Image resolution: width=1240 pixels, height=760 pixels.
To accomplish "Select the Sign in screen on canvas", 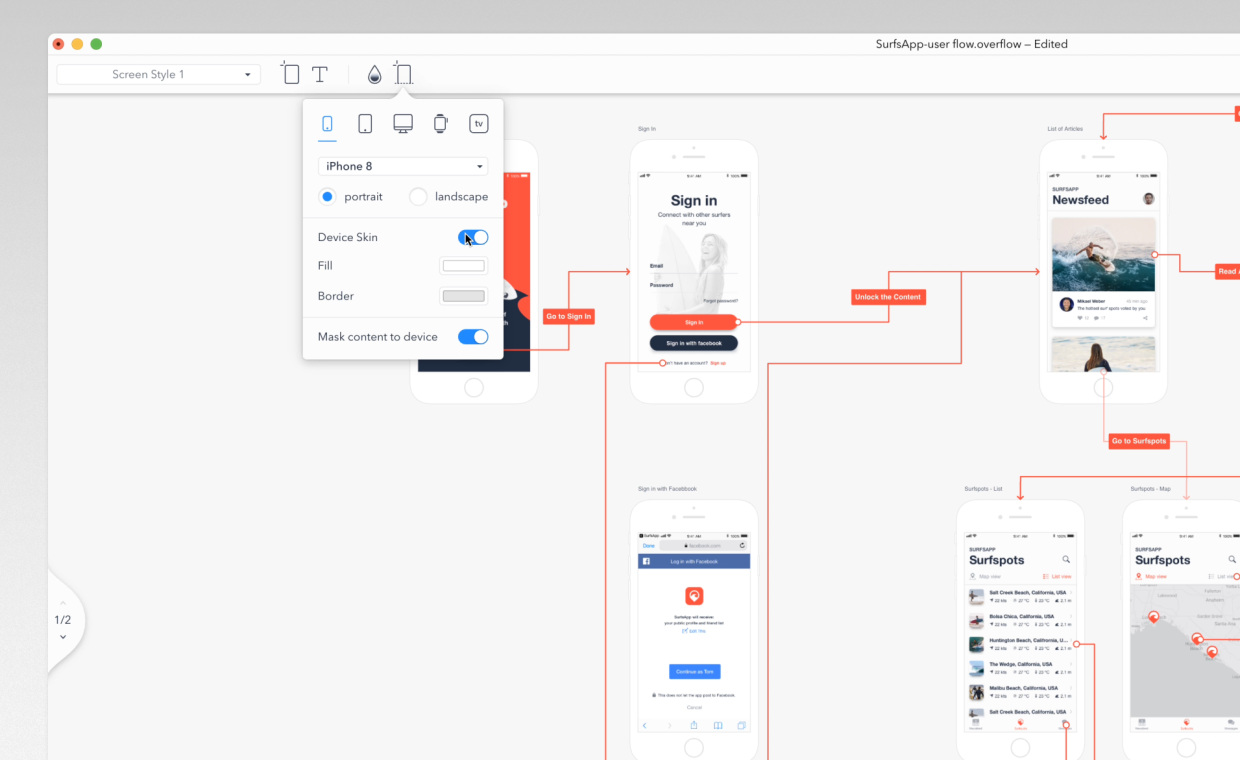I will [x=694, y=270].
